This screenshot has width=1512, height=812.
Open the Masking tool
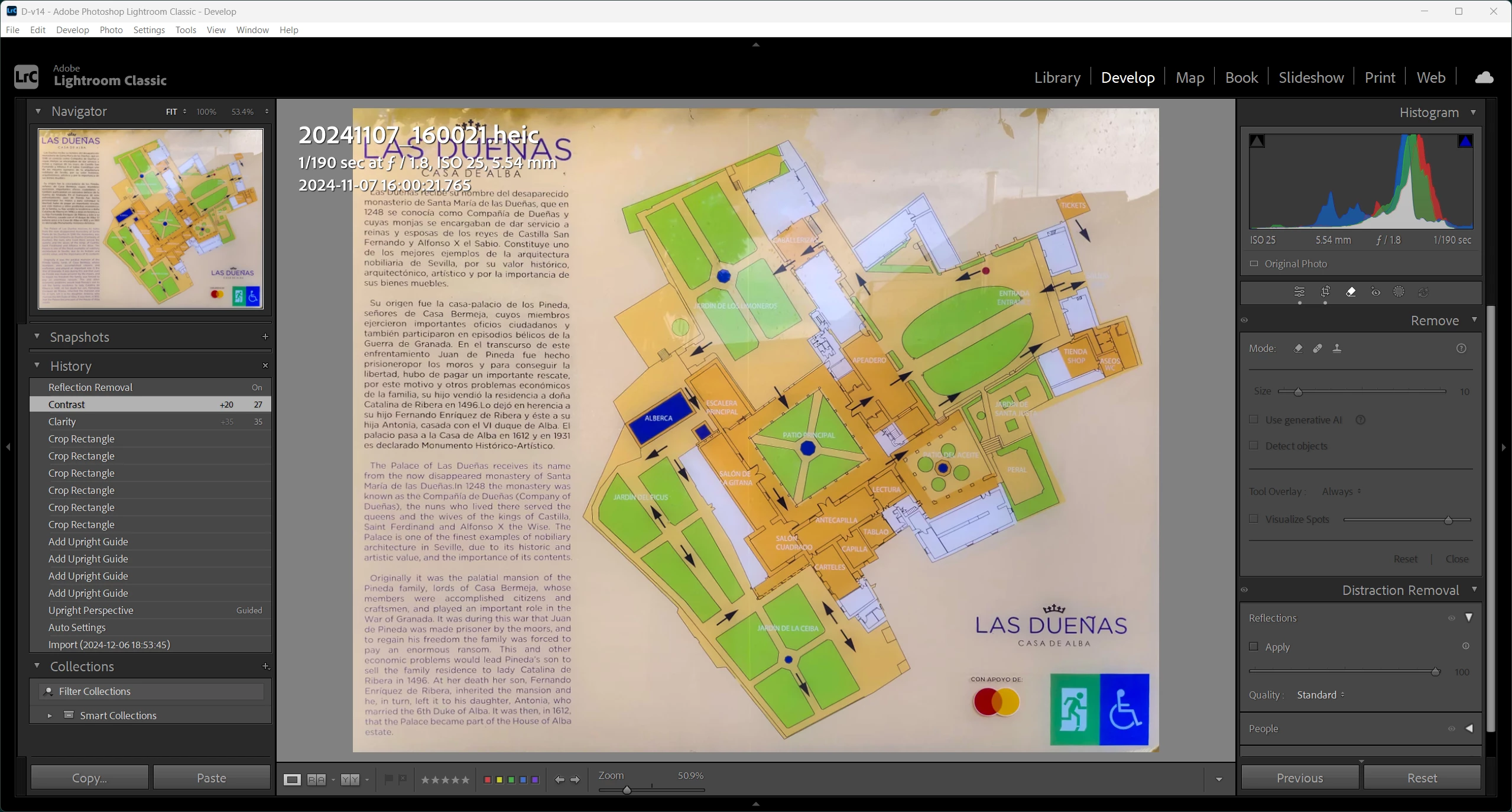[1399, 292]
